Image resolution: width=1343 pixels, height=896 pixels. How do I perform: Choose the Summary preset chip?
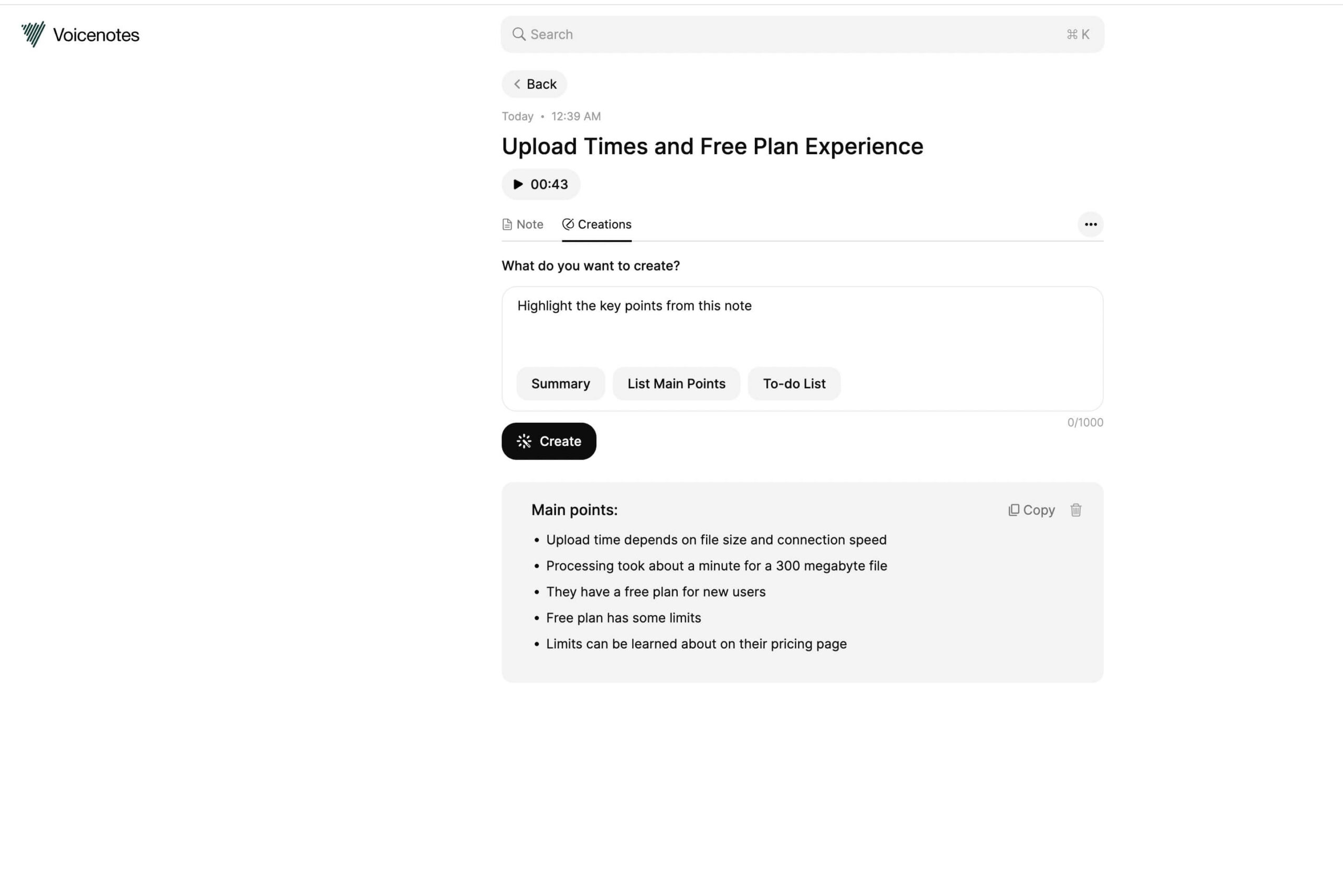[560, 383]
